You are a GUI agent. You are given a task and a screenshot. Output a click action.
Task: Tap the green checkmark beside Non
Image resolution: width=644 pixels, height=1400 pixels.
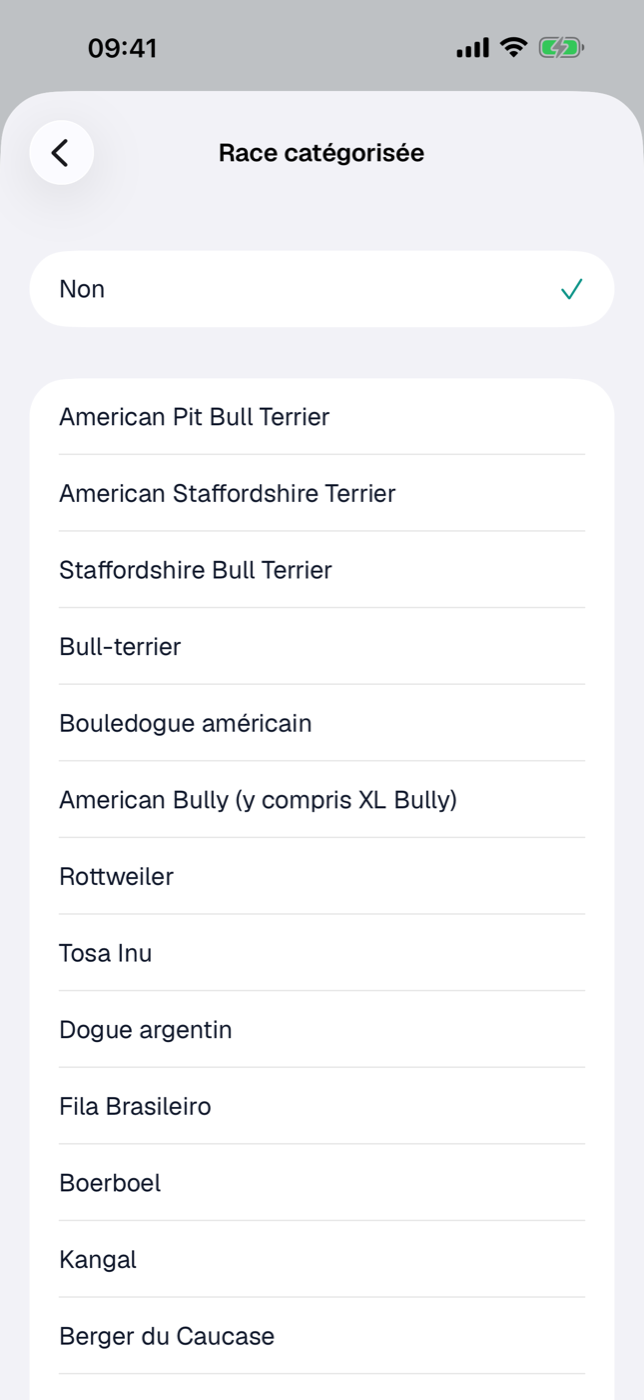(x=571, y=290)
